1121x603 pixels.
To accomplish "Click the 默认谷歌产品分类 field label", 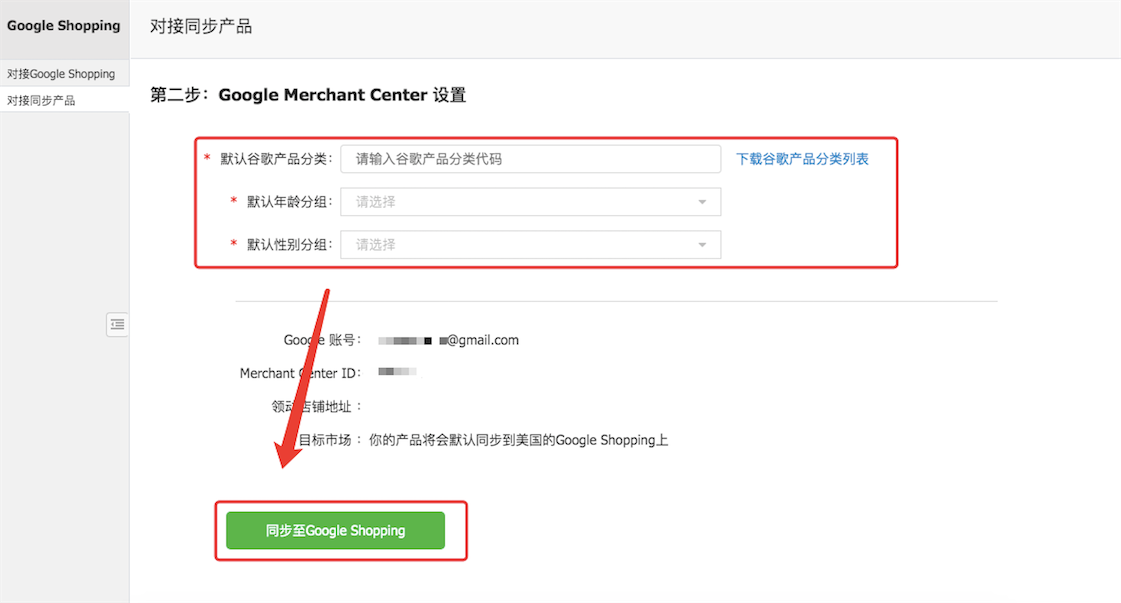I will 276,159.
